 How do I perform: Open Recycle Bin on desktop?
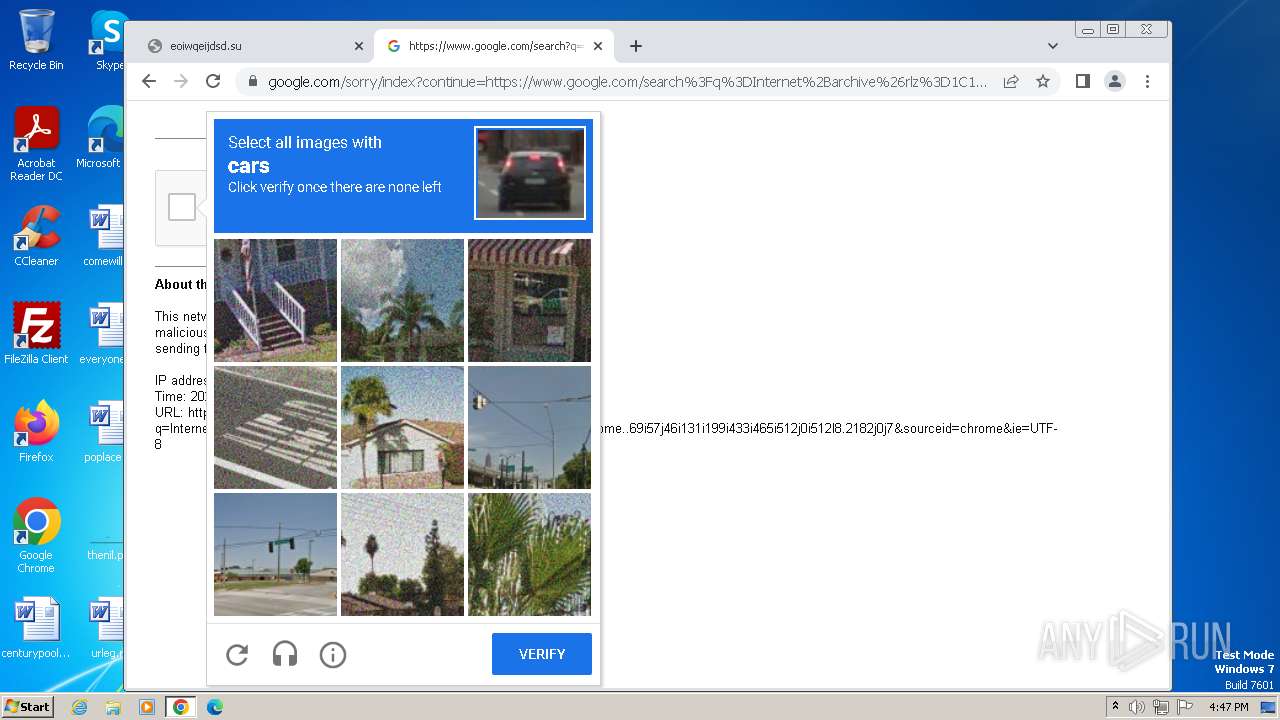36,40
